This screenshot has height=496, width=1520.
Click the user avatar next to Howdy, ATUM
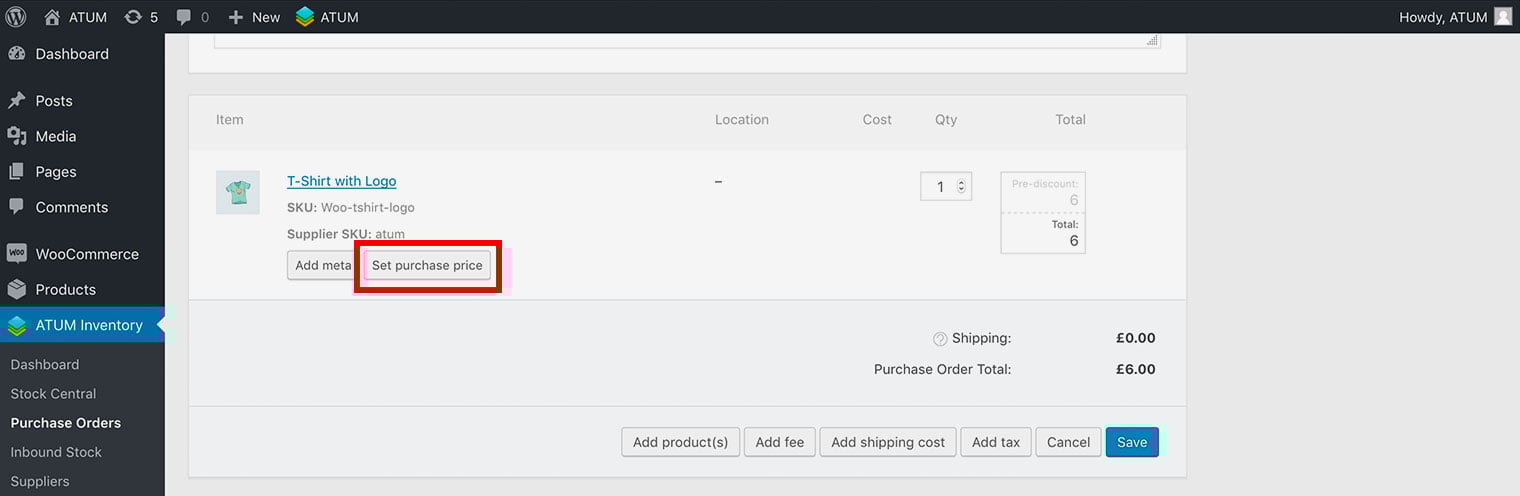(1503, 16)
